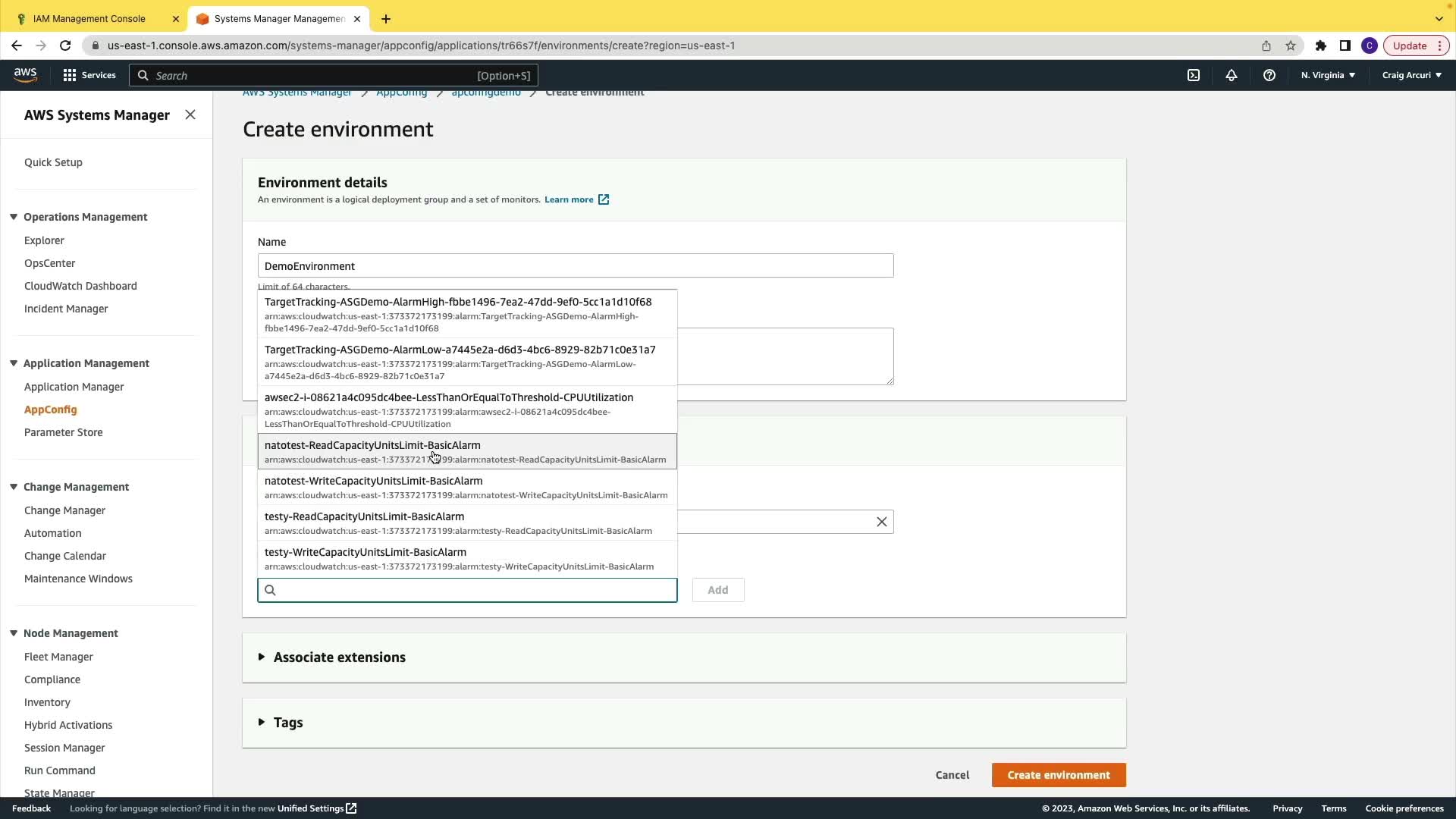Open the Craig Arcuri account menu
The width and height of the screenshot is (1456, 819).
pyautogui.click(x=1411, y=75)
